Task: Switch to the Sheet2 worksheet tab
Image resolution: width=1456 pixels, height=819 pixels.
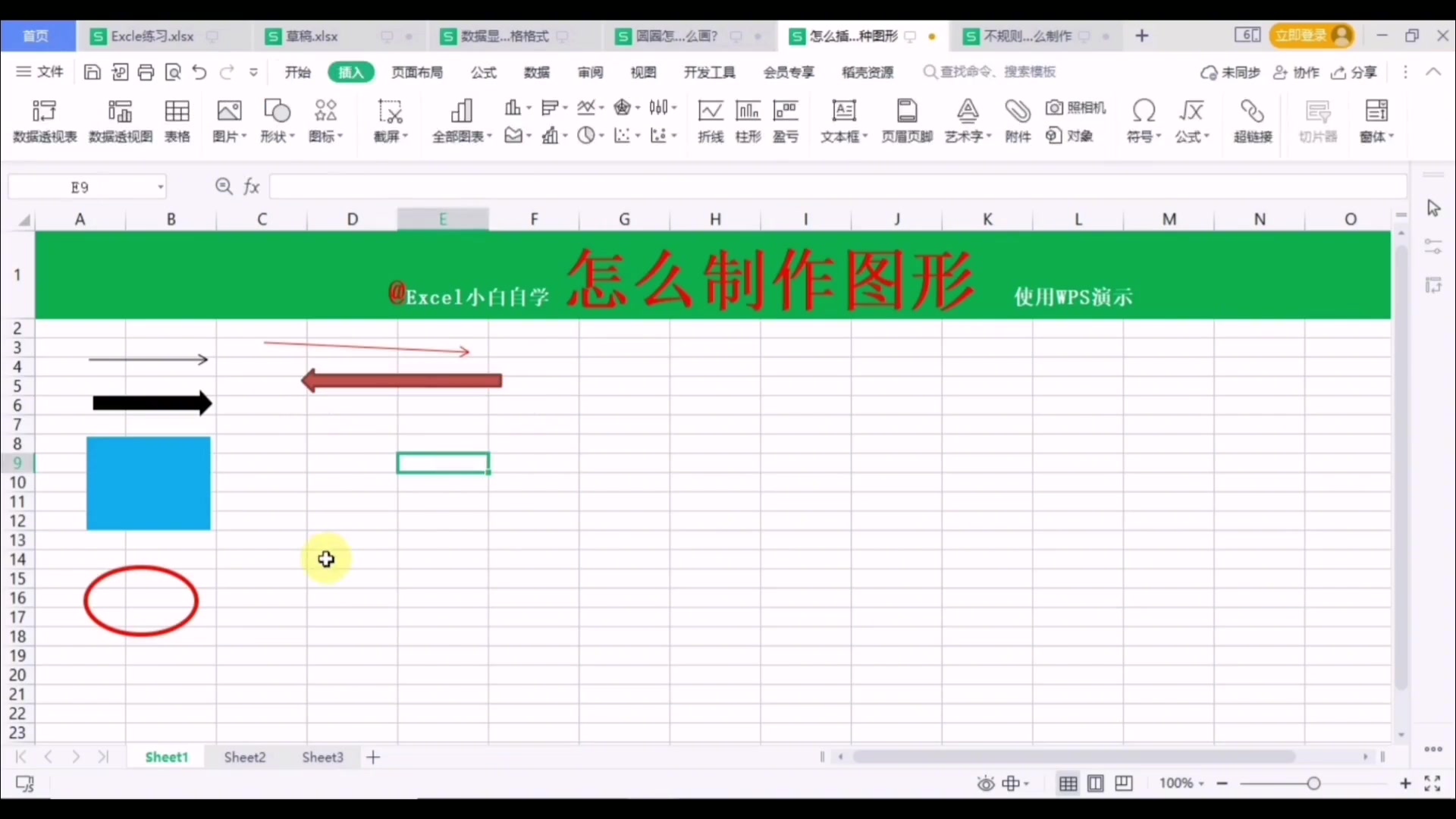Action: click(244, 756)
